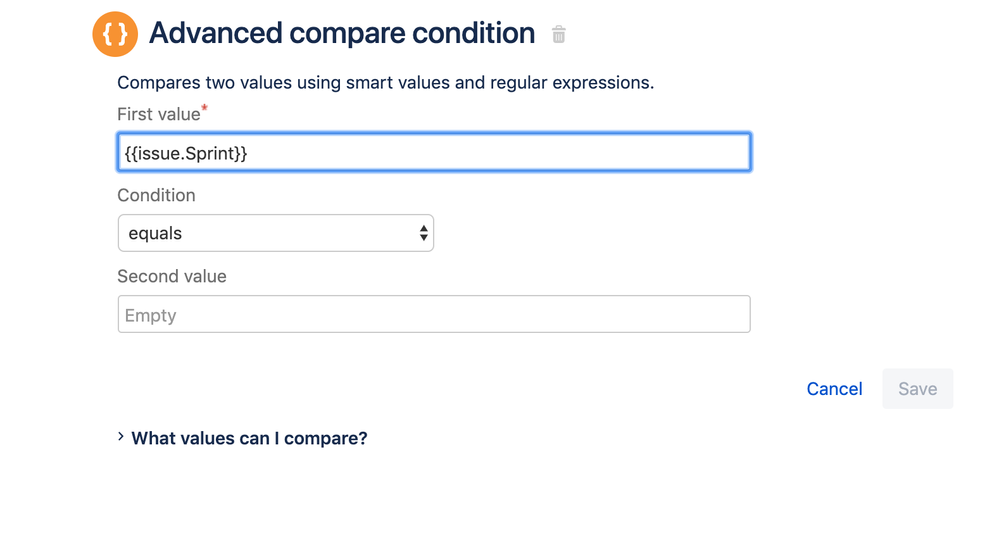Click Cancel to discard the condition
Image resolution: width=999 pixels, height=552 pixels.
point(834,389)
